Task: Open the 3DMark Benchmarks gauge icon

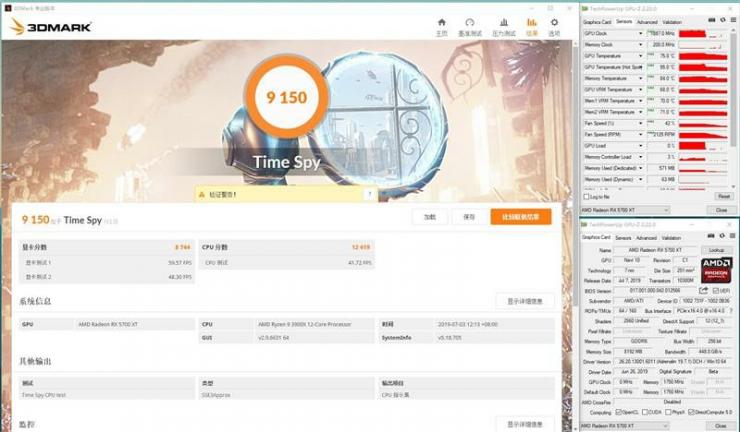Action: pos(470,23)
